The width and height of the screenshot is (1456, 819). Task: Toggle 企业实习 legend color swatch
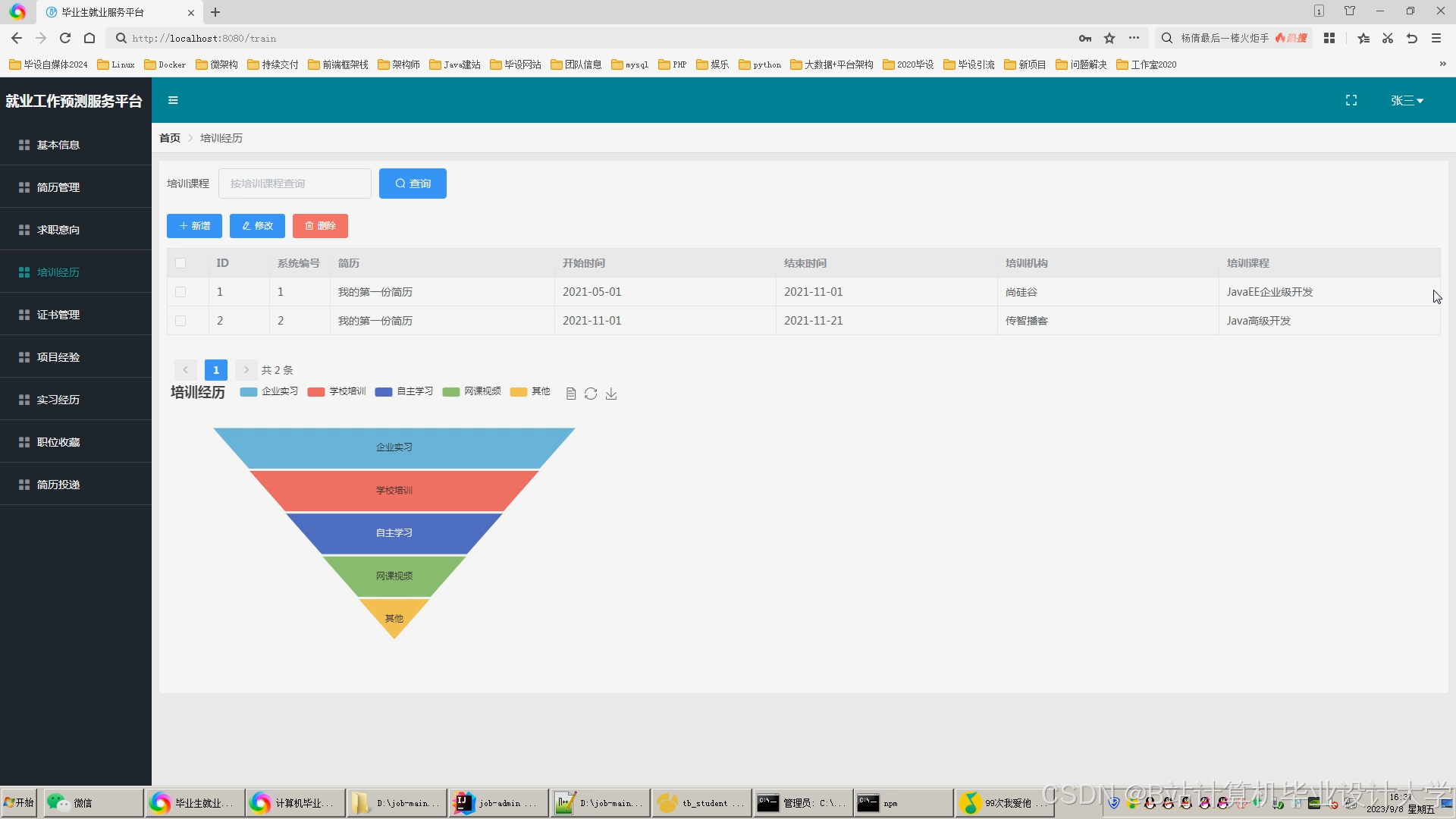click(249, 392)
